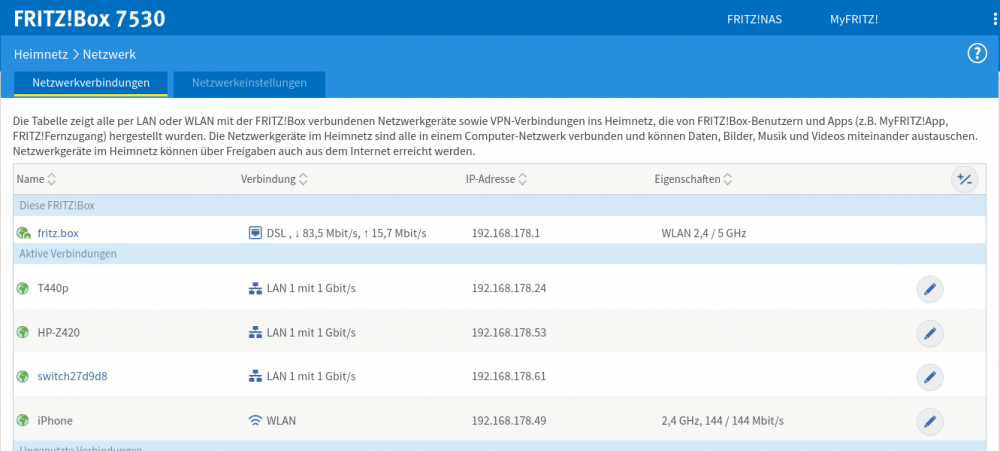Open the switch27d9d8 device link
This screenshot has width=1000, height=451.
coord(72,376)
